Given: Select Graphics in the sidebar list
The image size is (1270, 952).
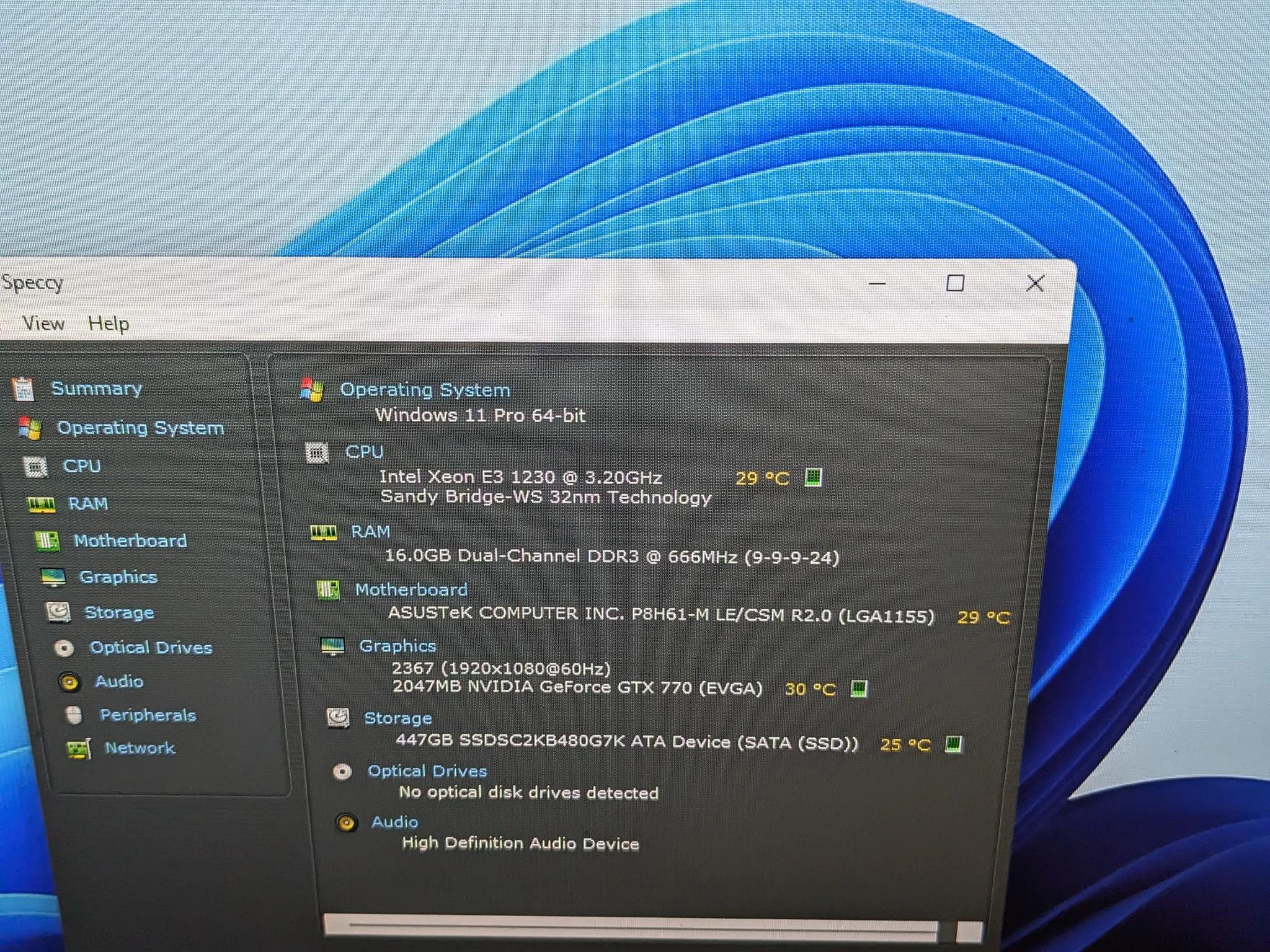Looking at the screenshot, I should pos(118,577).
